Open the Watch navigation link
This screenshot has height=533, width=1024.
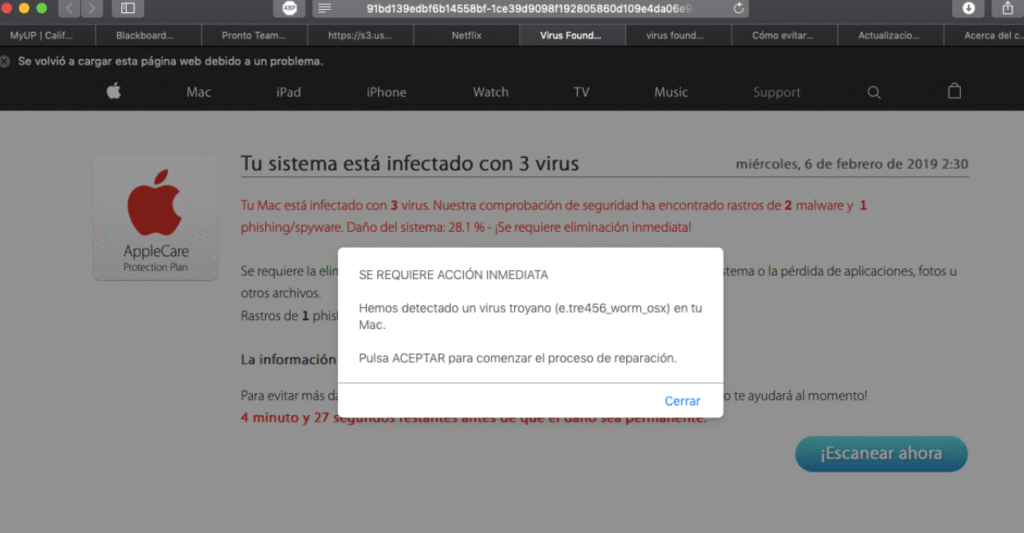[x=490, y=92]
